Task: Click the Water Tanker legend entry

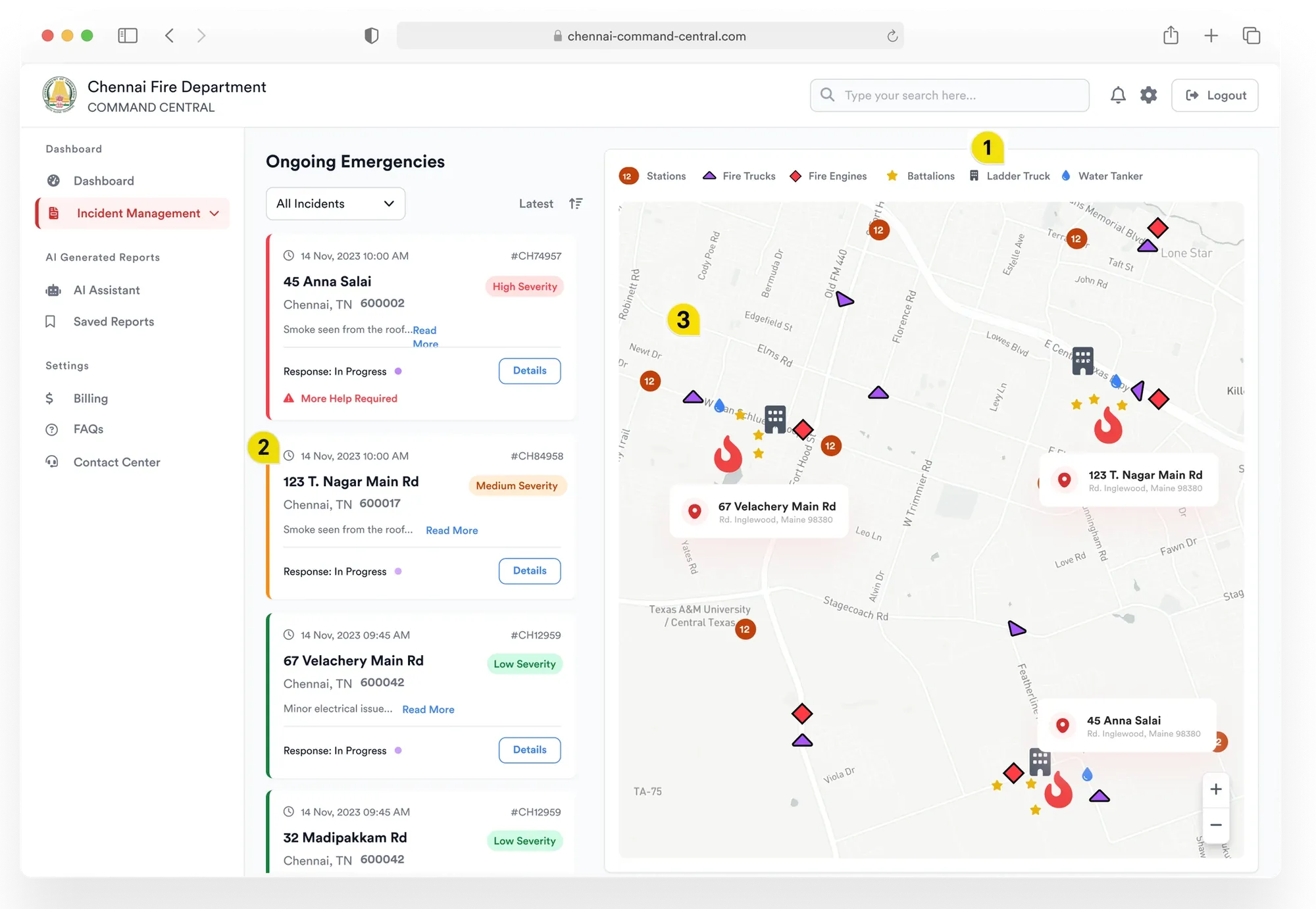Action: [x=1101, y=176]
